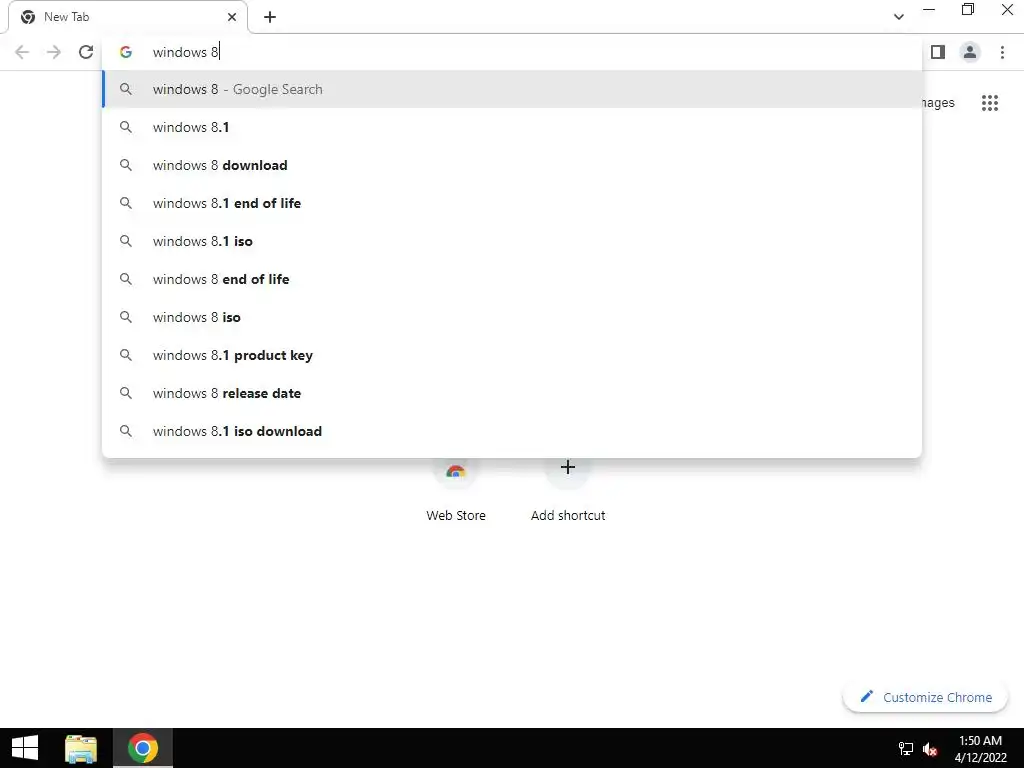Open the Images link
The width and height of the screenshot is (1024, 768).
938,103
